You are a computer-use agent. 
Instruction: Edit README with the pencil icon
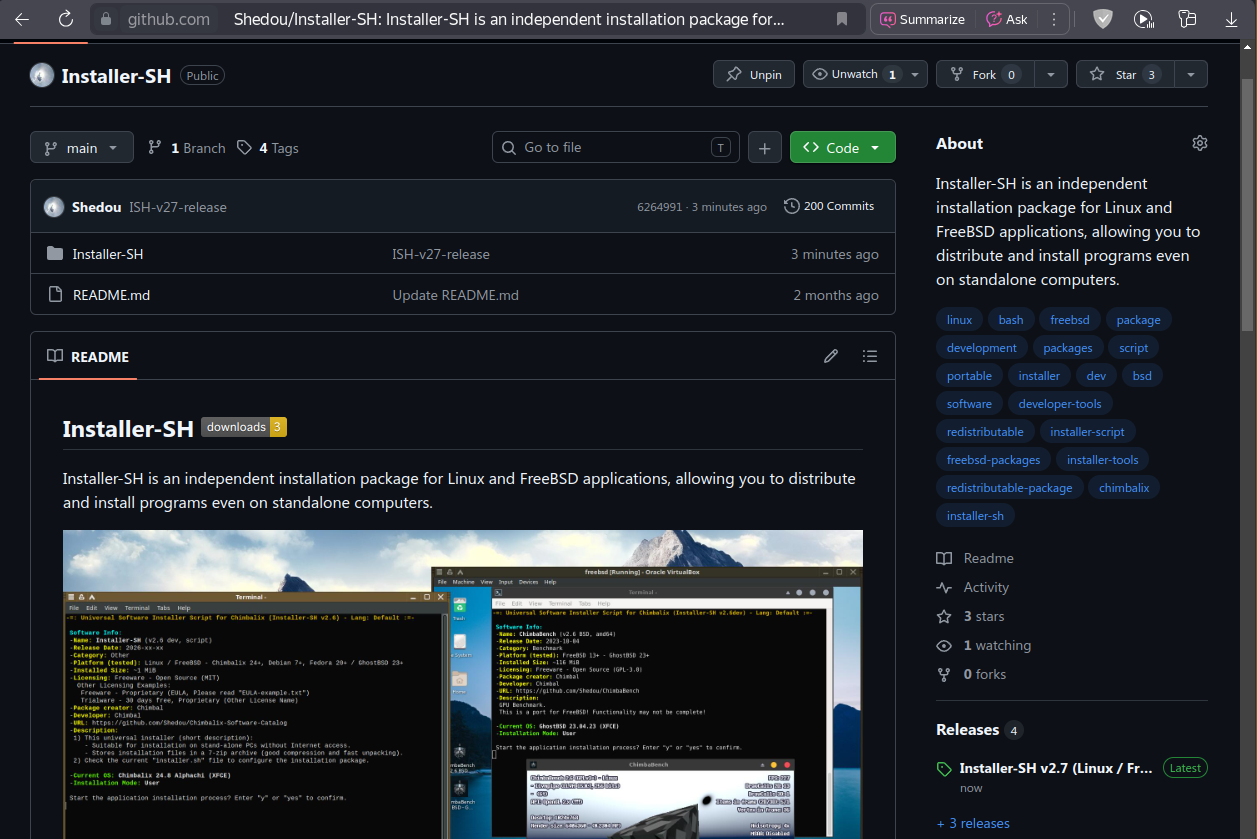(831, 356)
